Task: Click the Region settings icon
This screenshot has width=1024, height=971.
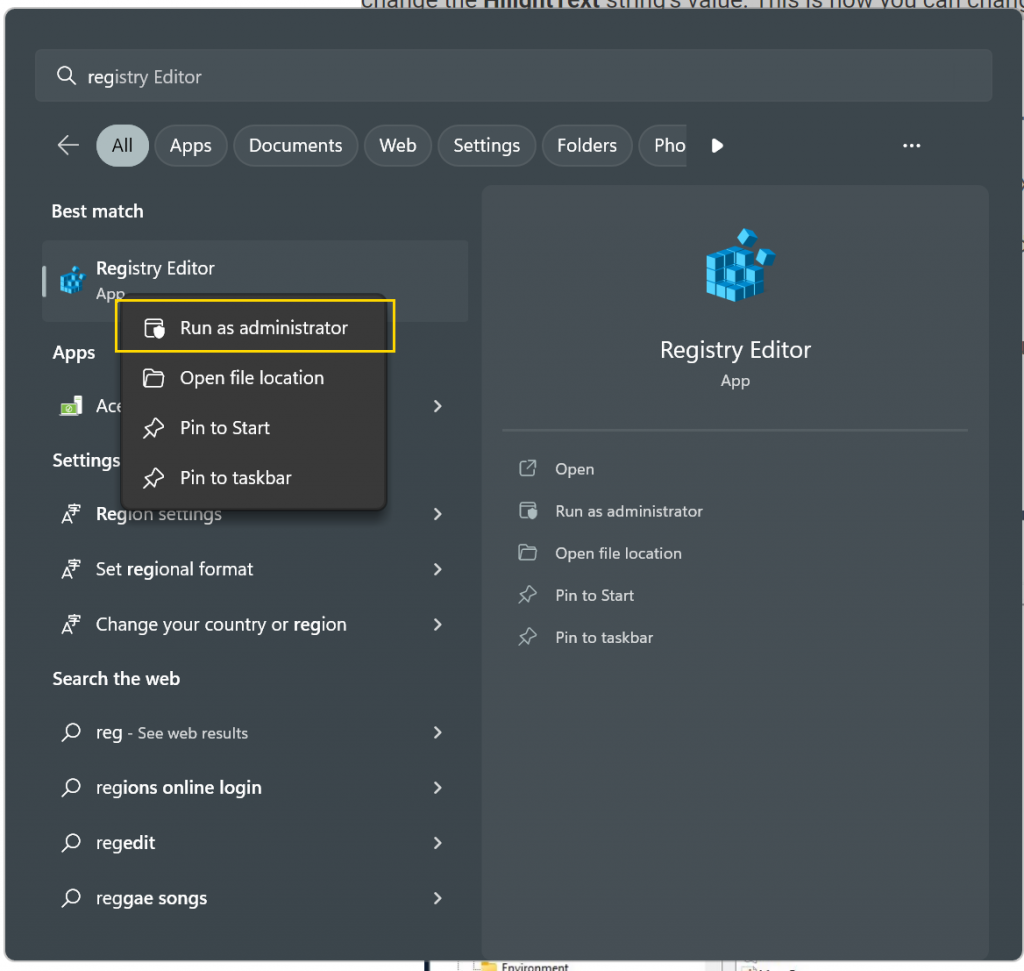Action: click(71, 514)
